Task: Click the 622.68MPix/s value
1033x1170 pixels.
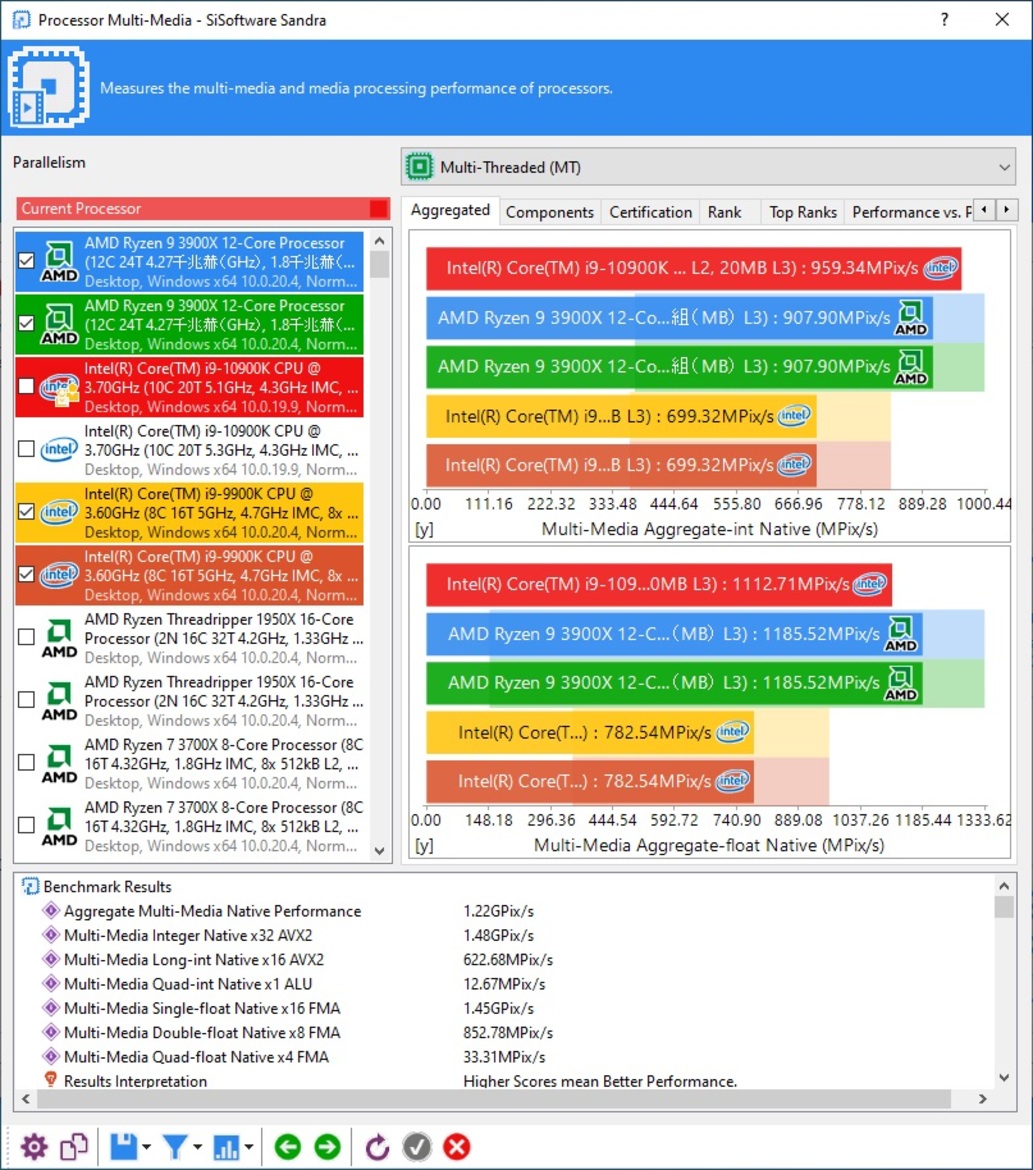Action: tap(508, 960)
